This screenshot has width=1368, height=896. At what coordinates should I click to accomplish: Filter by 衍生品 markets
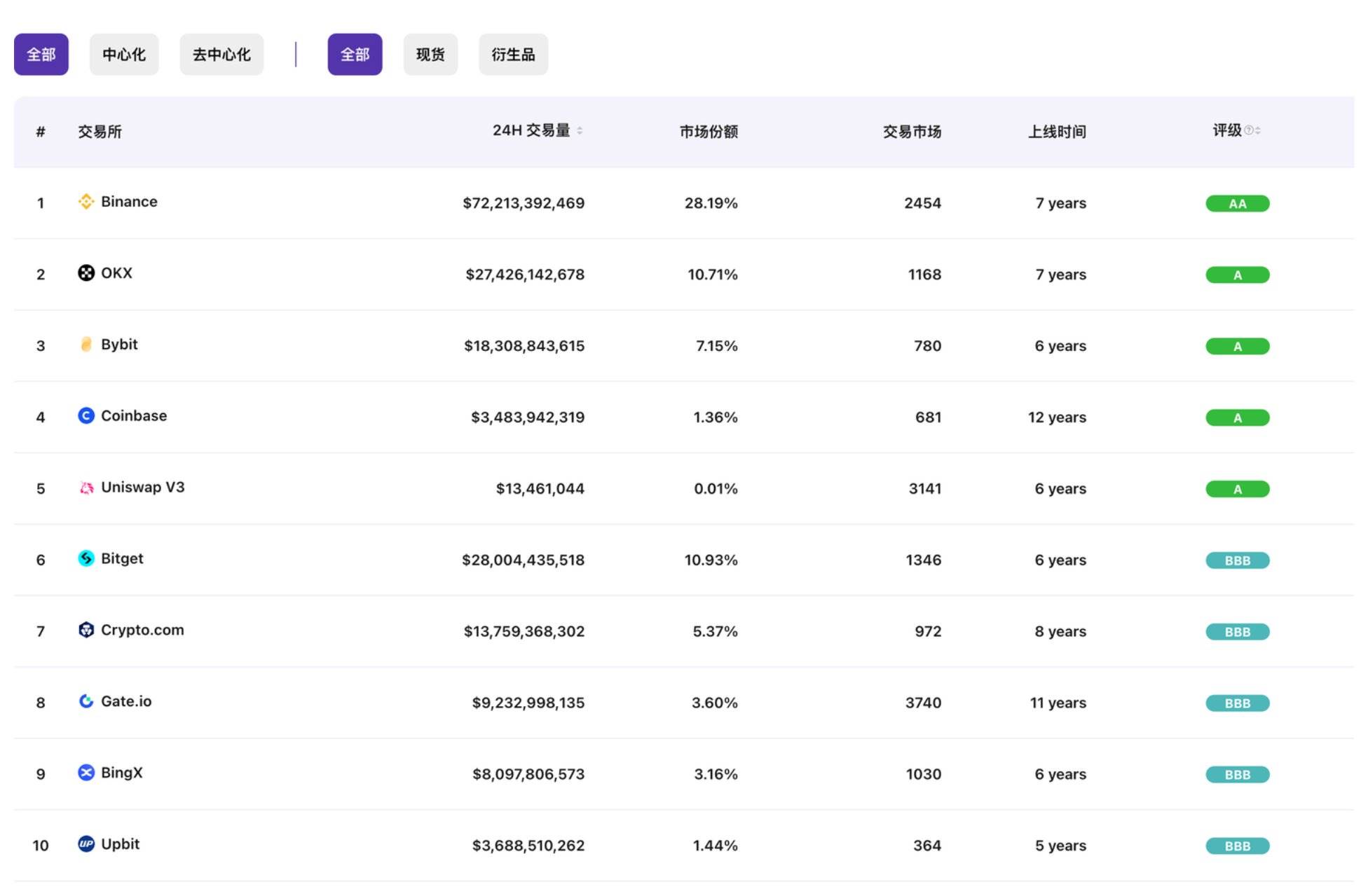(514, 55)
